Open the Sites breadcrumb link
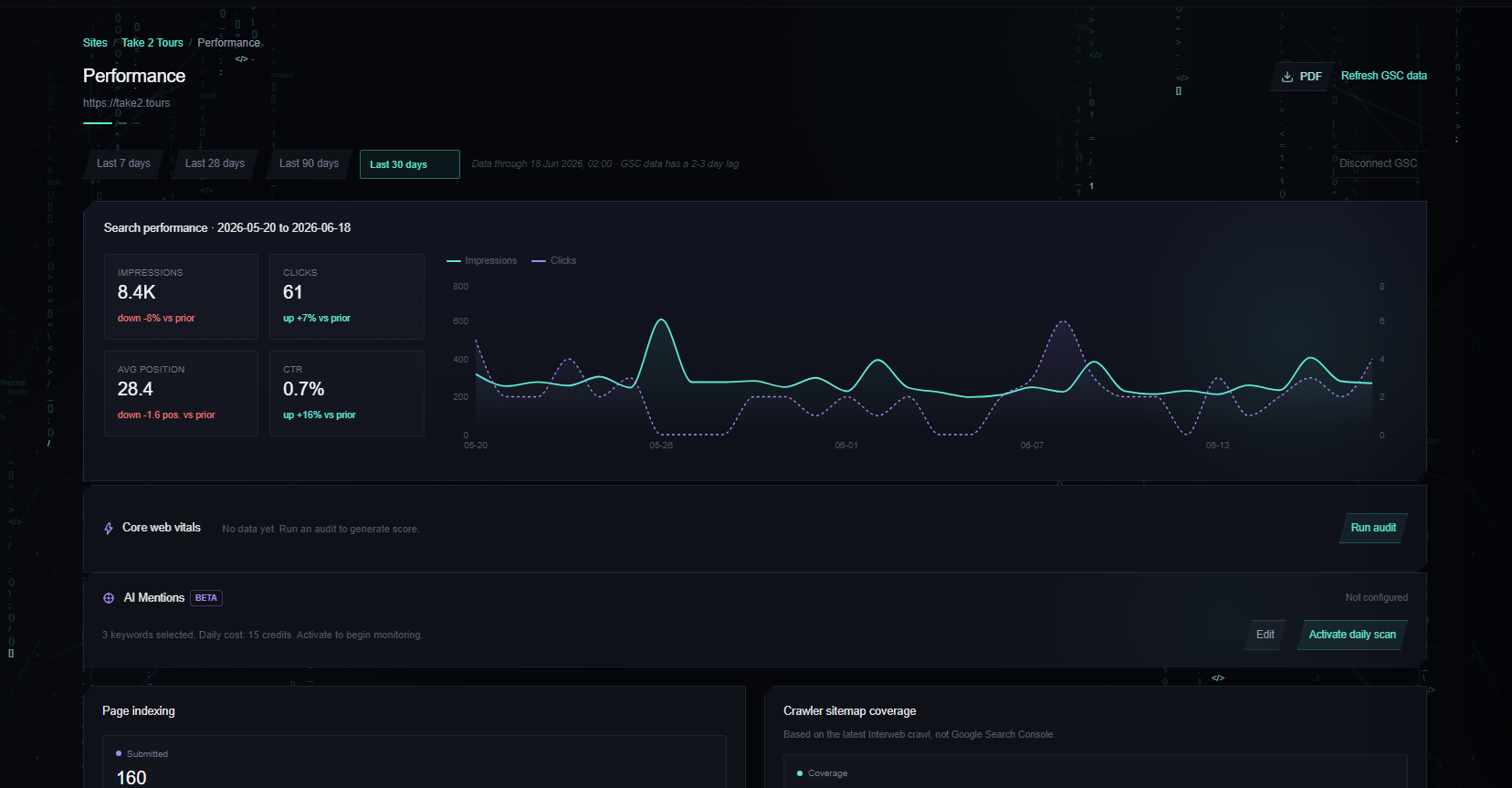 (95, 43)
